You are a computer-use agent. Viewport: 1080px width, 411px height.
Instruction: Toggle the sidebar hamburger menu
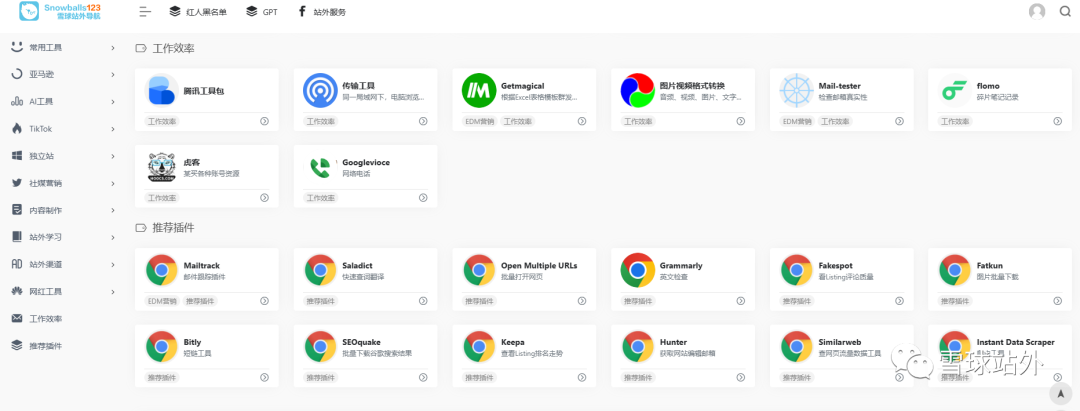click(145, 12)
